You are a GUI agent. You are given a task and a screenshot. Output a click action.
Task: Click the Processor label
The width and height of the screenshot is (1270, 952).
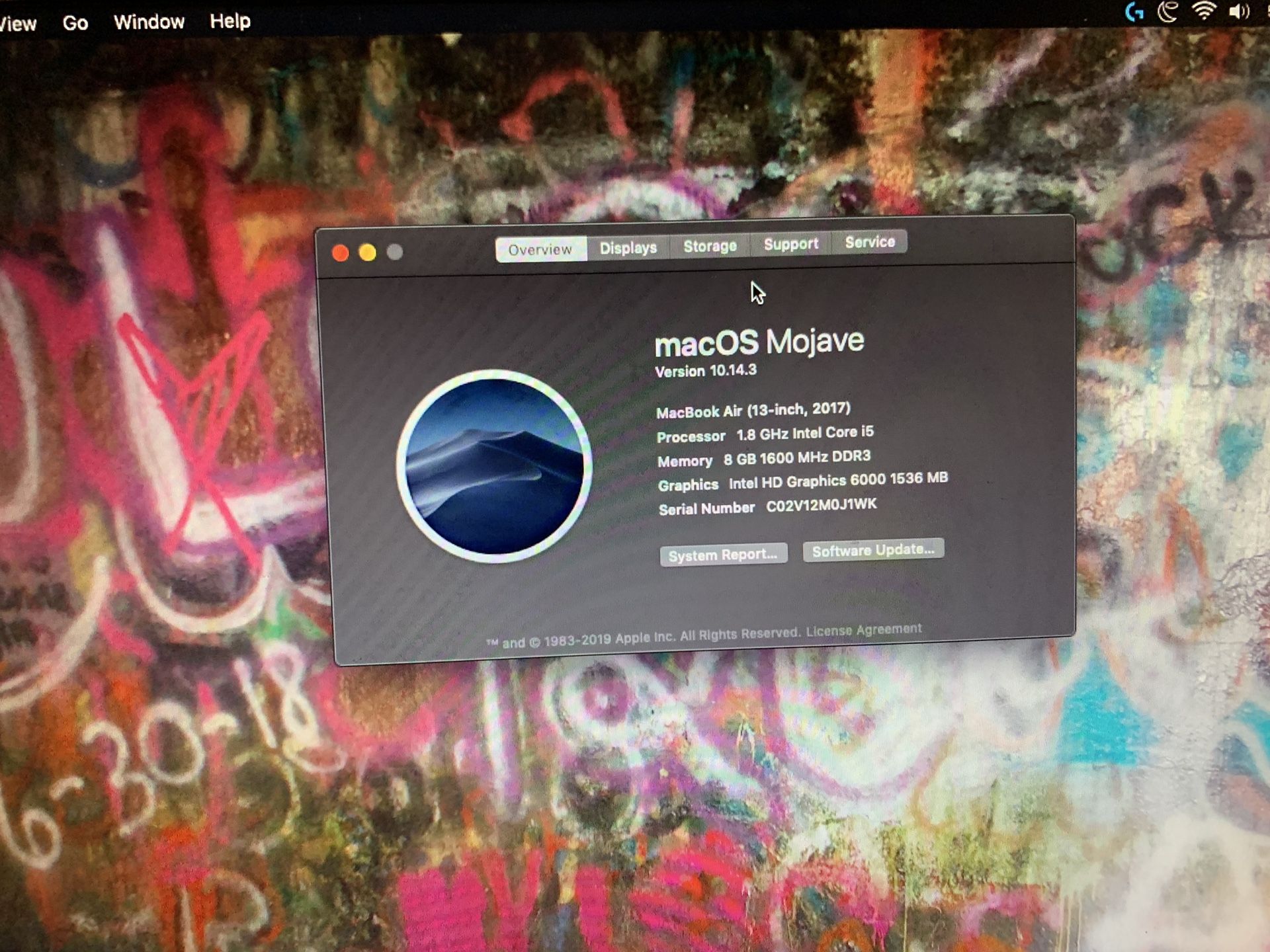[691, 437]
